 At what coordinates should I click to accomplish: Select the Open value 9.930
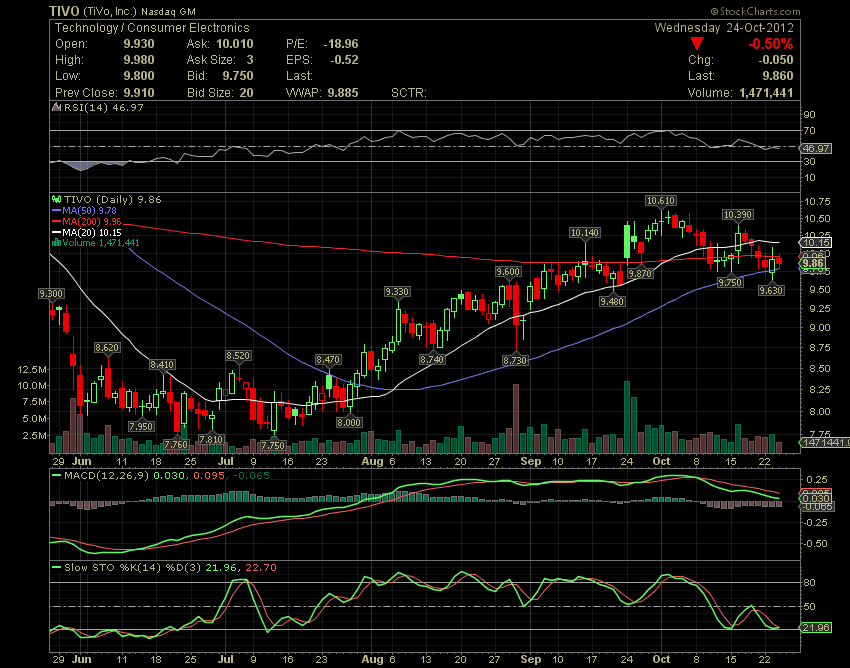[x=139, y=44]
